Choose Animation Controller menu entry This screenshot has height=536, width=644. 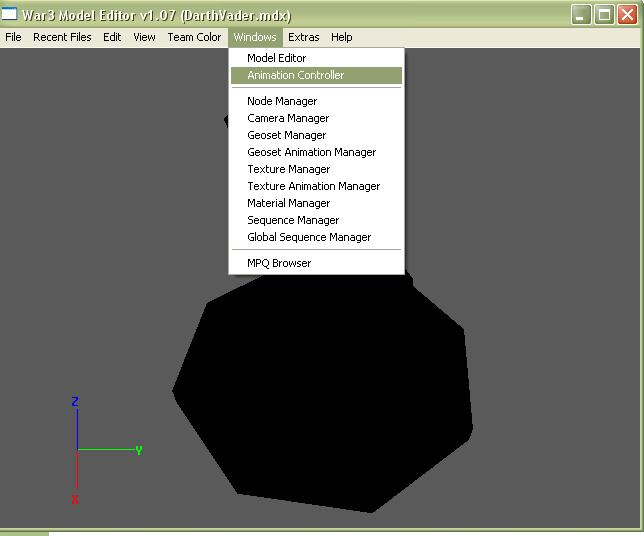[316, 75]
